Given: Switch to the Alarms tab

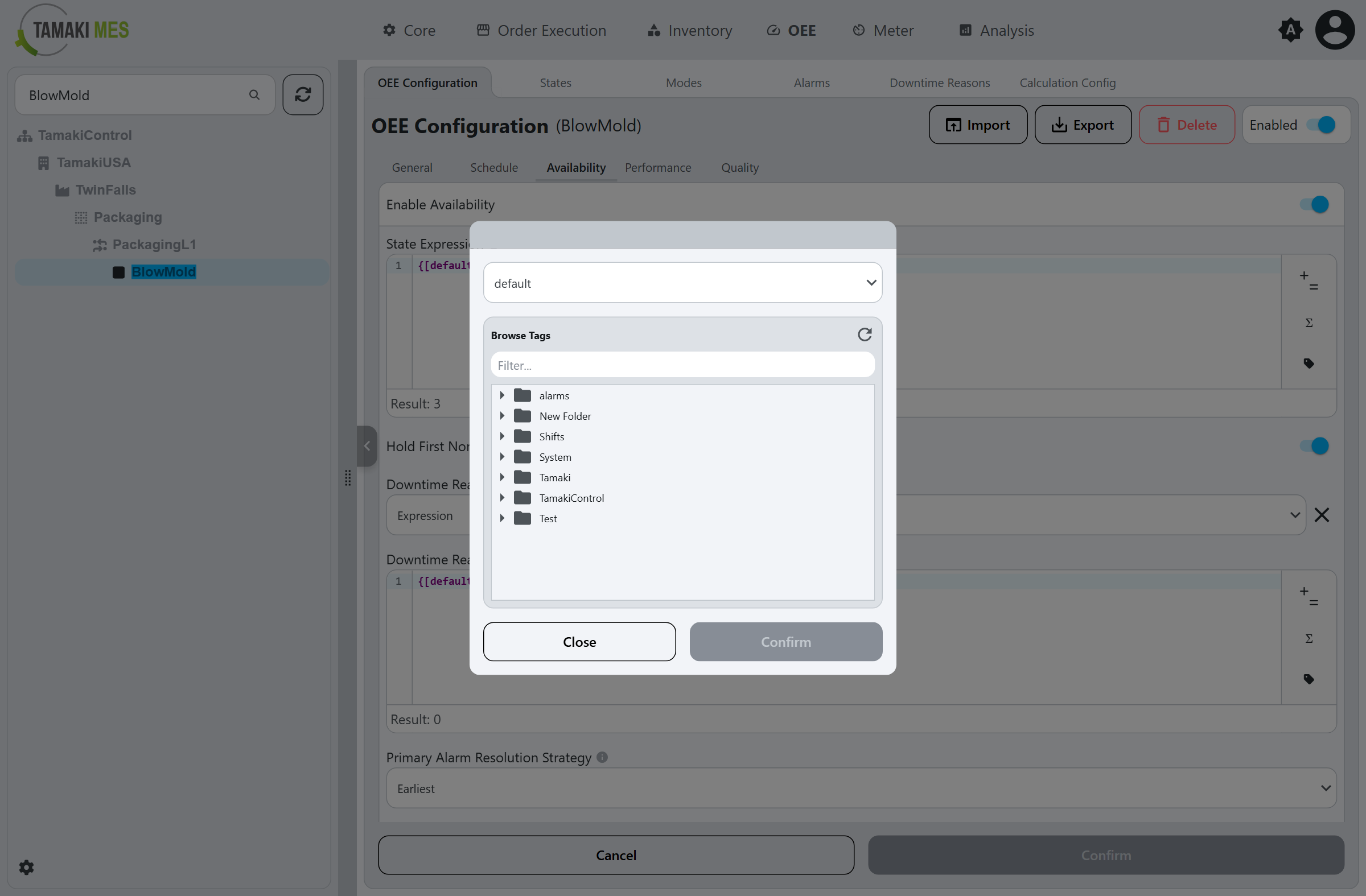Looking at the screenshot, I should point(812,82).
